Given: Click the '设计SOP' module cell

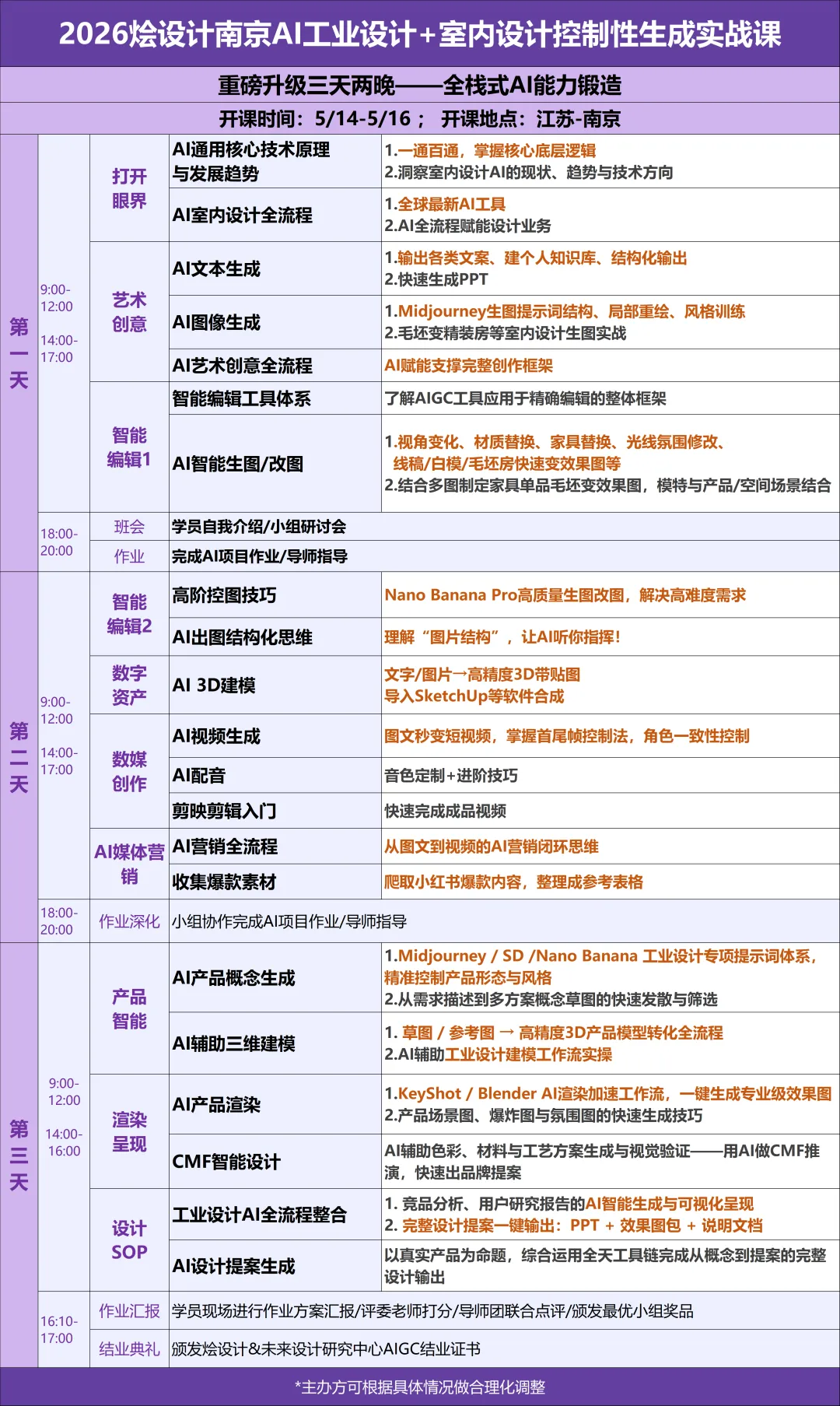Looking at the screenshot, I should pyautogui.click(x=129, y=1239).
